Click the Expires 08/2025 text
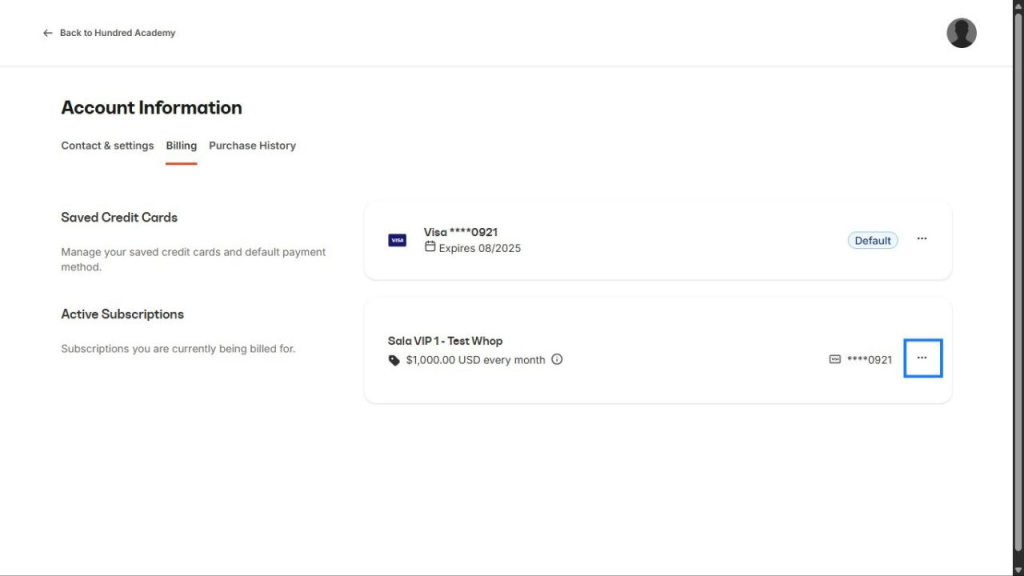Screen dimensions: 1024x576 [480, 248]
